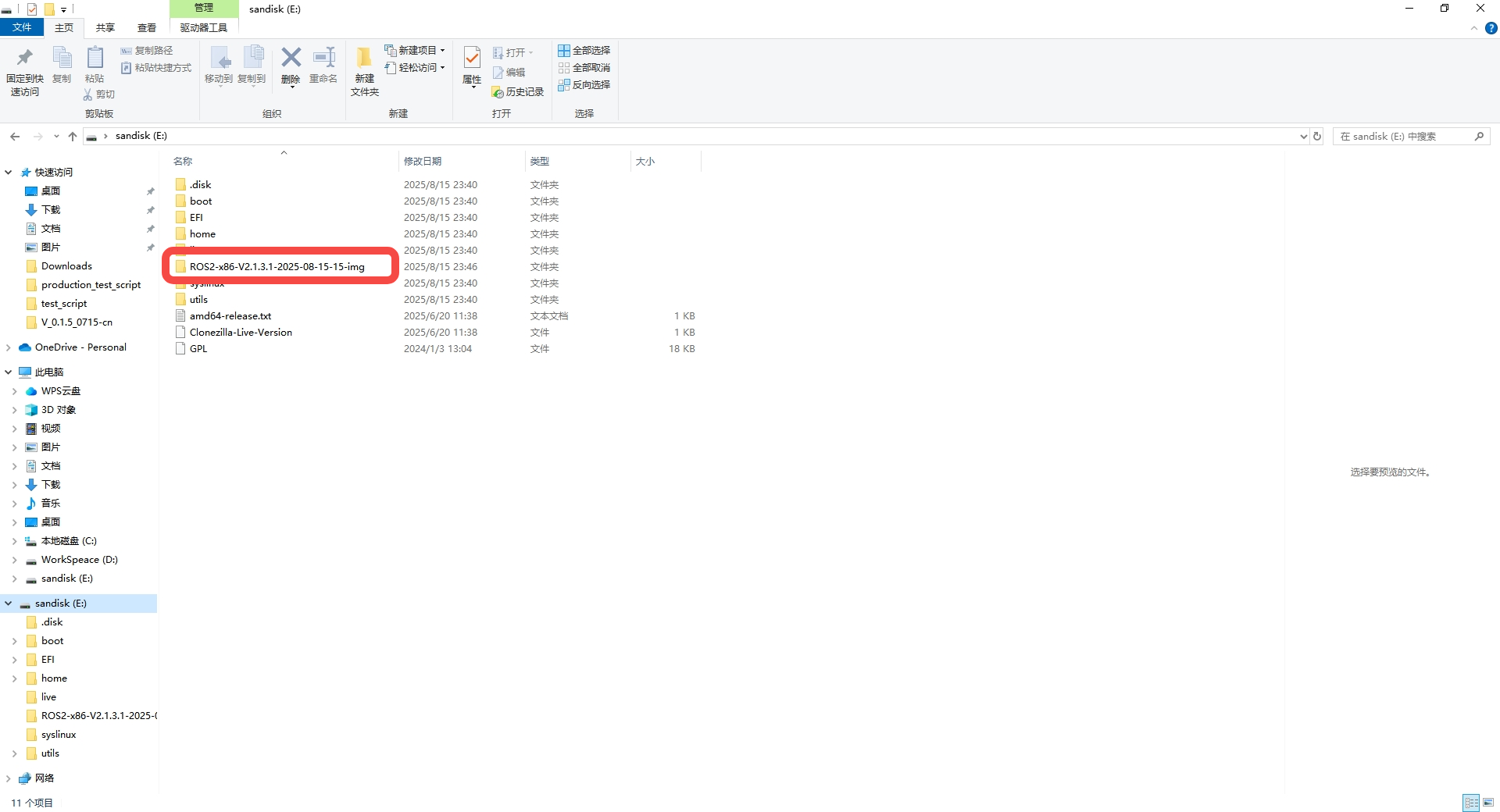Screen dimensions: 1500x812
Task: Navigate up one level with the up arrow
Action: click(x=72, y=136)
